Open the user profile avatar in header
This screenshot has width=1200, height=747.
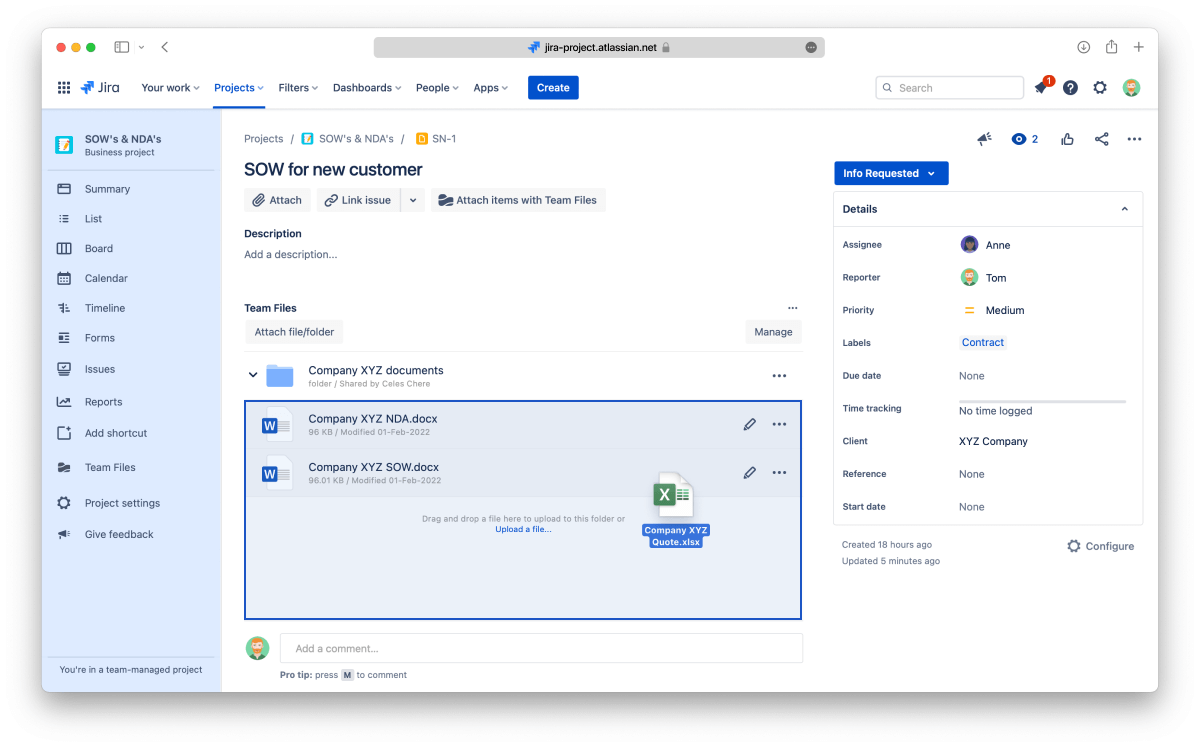point(1131,88)
